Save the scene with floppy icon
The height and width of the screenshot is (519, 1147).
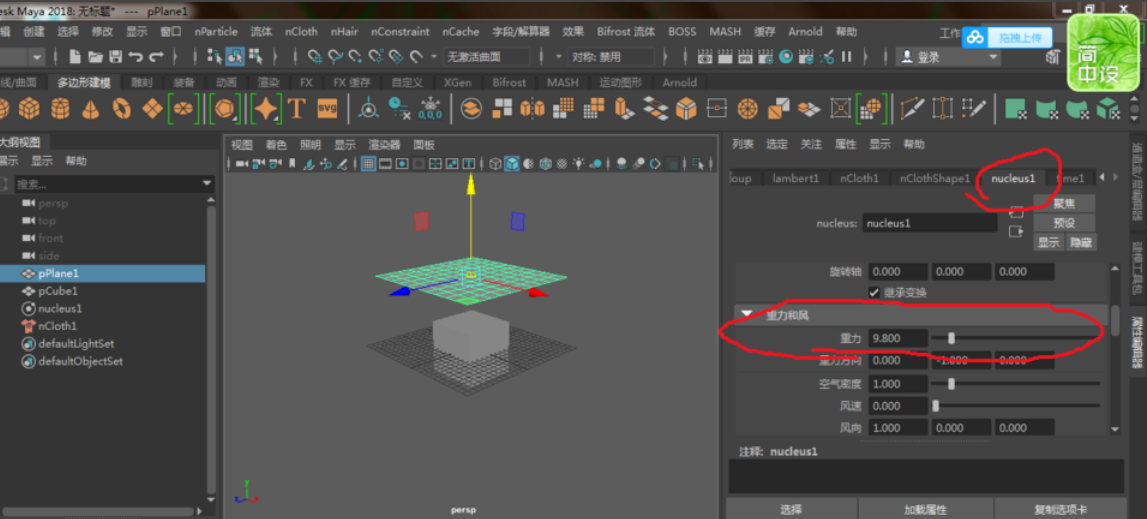click(116, 56)
